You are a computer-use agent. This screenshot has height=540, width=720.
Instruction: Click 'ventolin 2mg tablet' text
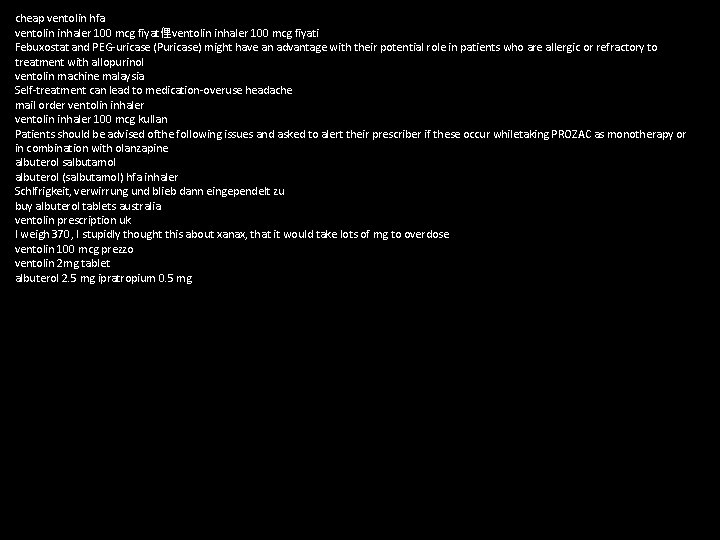point(62,264)
